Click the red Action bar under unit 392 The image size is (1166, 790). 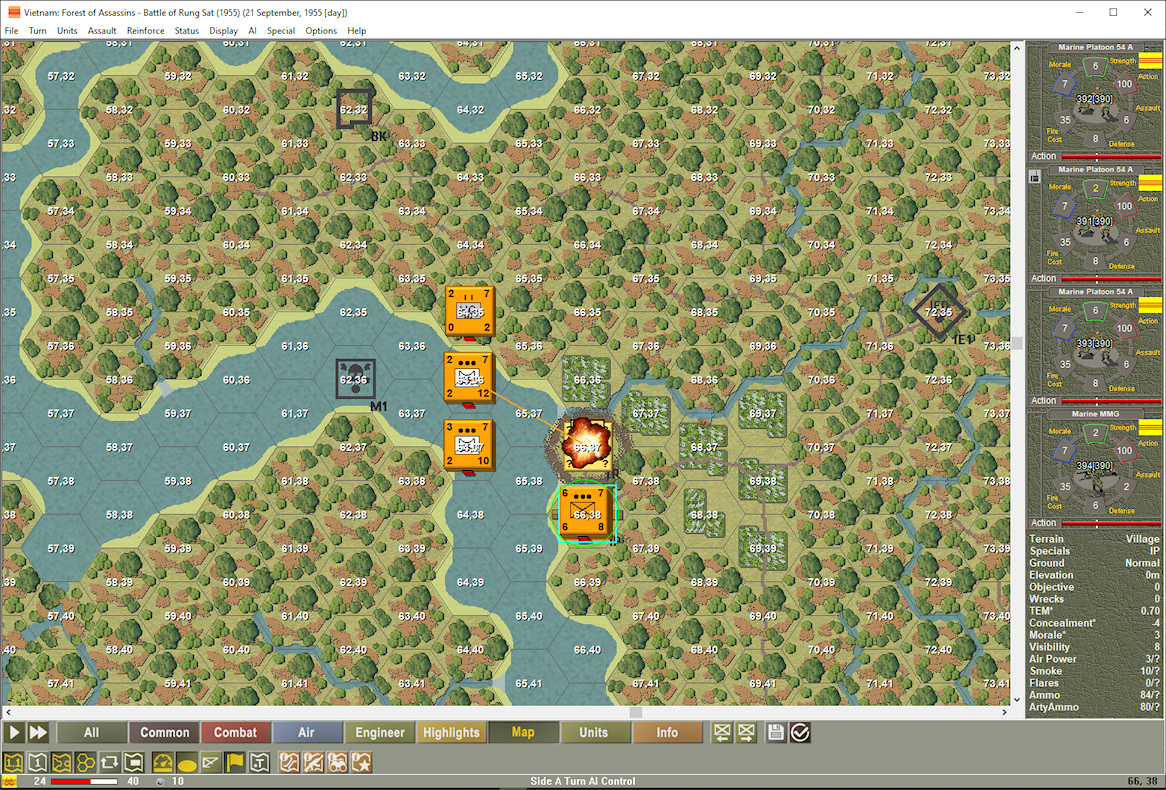[x=1111, y=156]
